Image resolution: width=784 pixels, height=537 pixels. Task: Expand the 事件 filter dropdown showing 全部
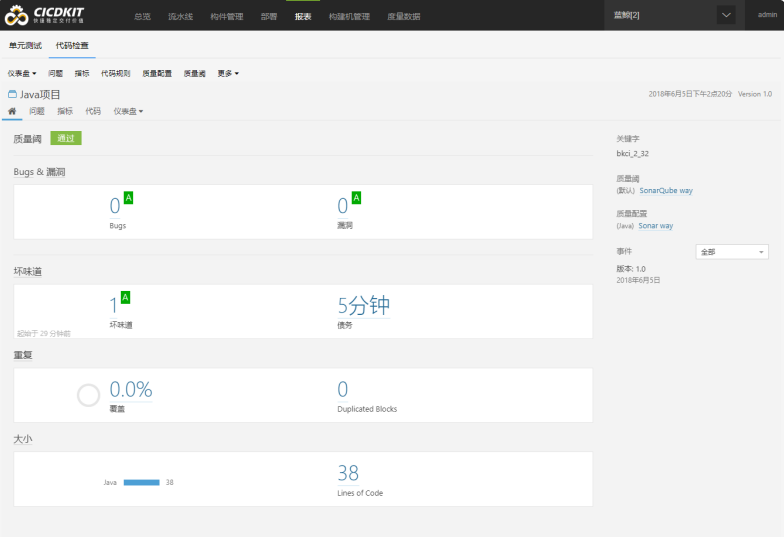(731, 252)
